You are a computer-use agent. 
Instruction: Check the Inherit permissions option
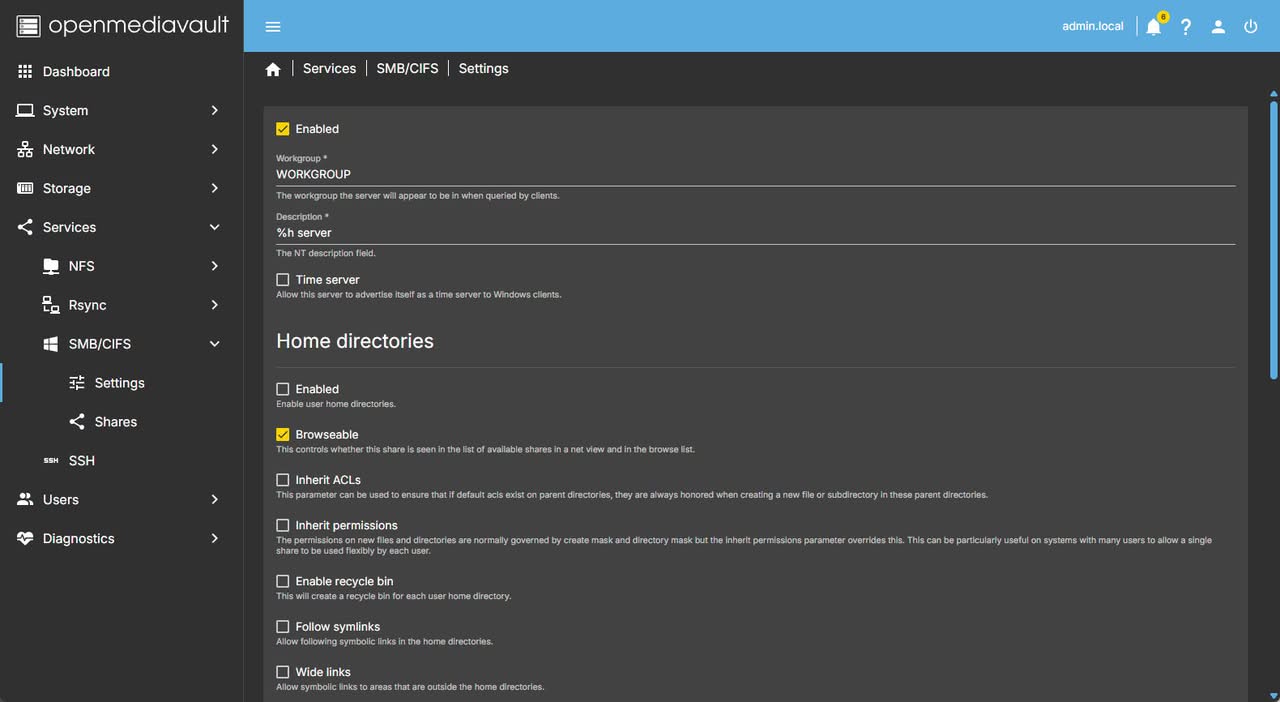[283, 525]
